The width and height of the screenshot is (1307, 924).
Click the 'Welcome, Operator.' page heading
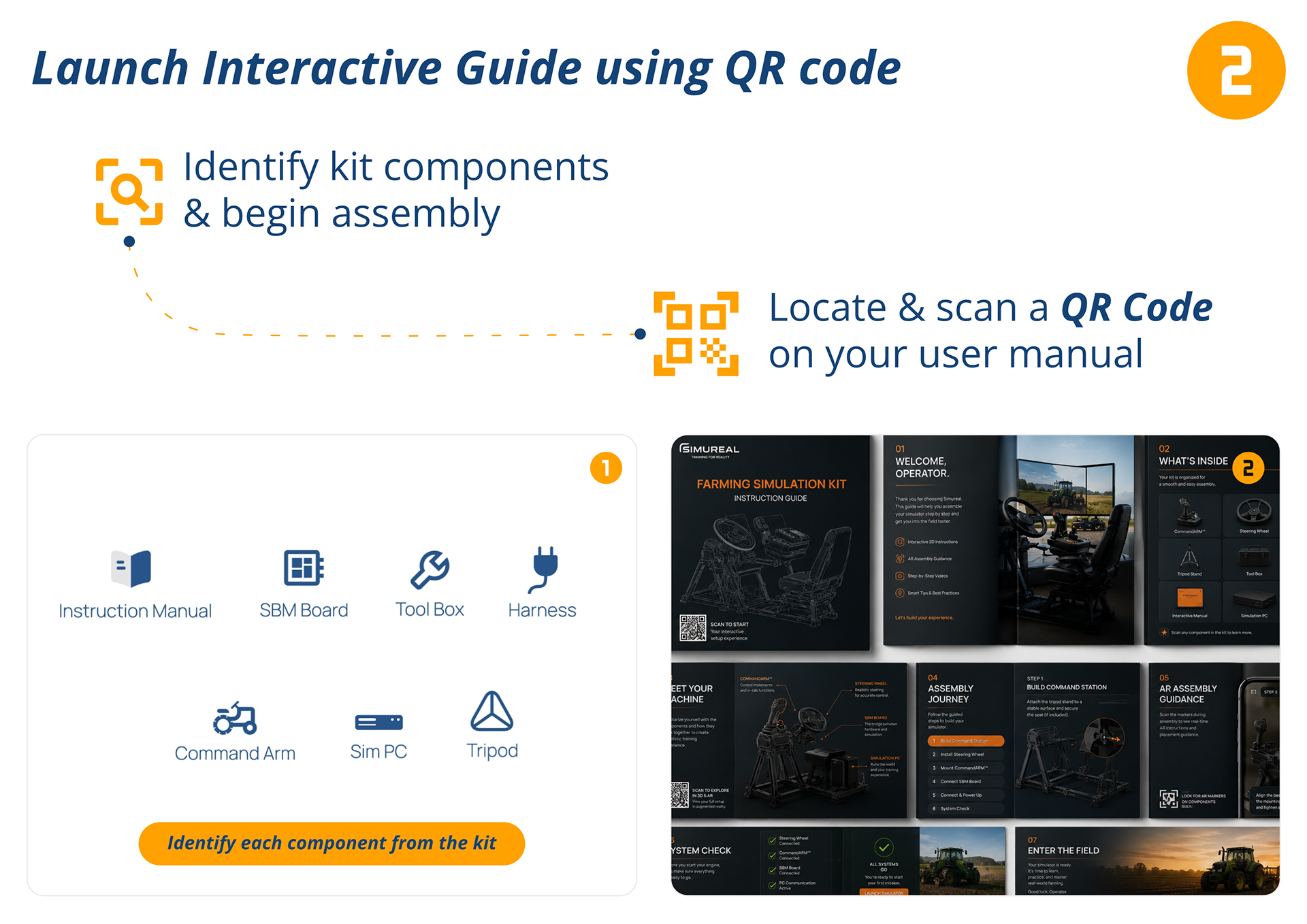[x=922, y=467]
